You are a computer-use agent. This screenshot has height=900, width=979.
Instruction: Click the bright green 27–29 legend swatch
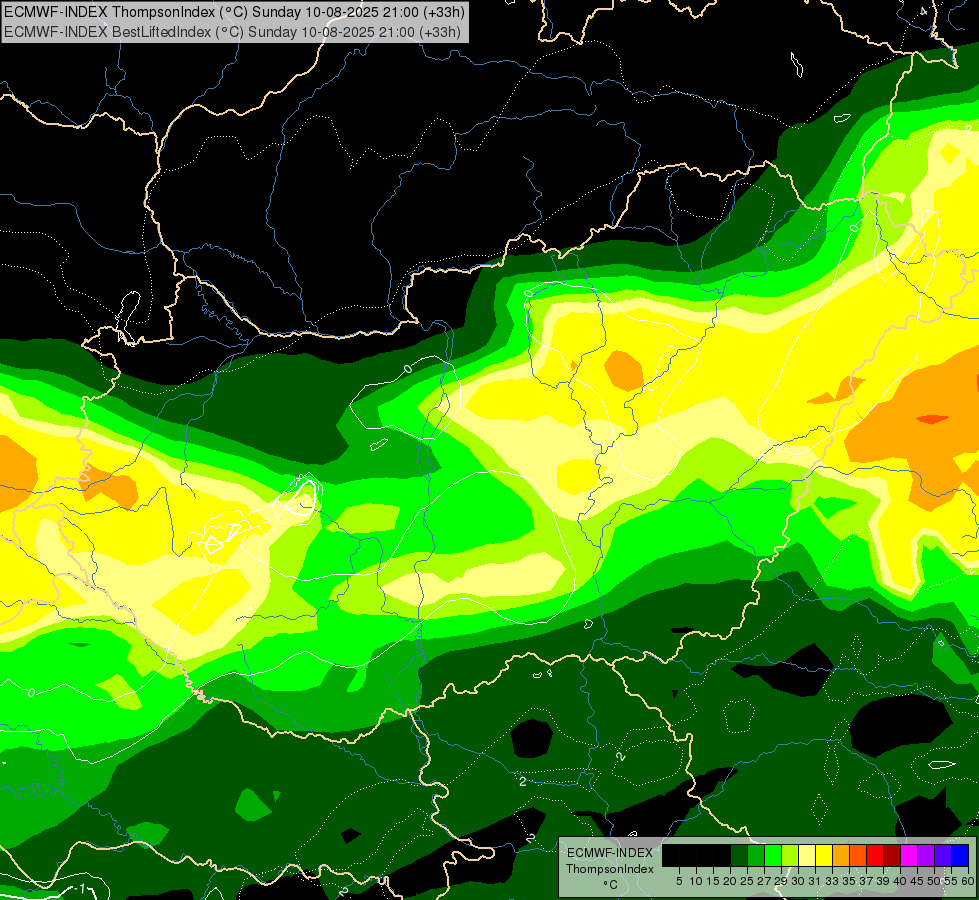click(x=773, y=855)
